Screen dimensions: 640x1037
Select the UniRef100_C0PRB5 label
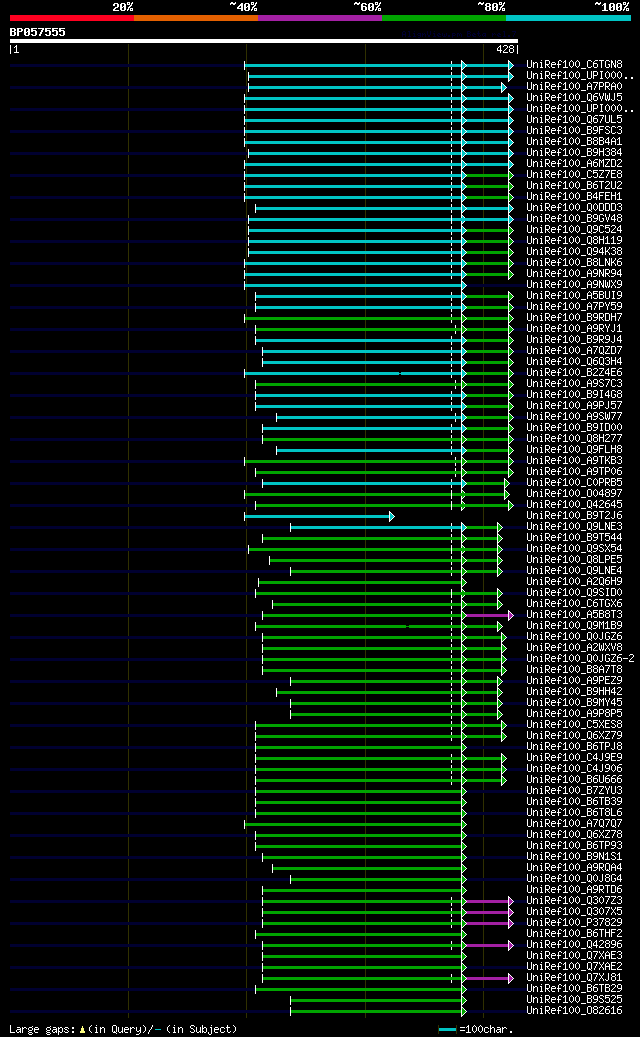[x=574, y=482]
